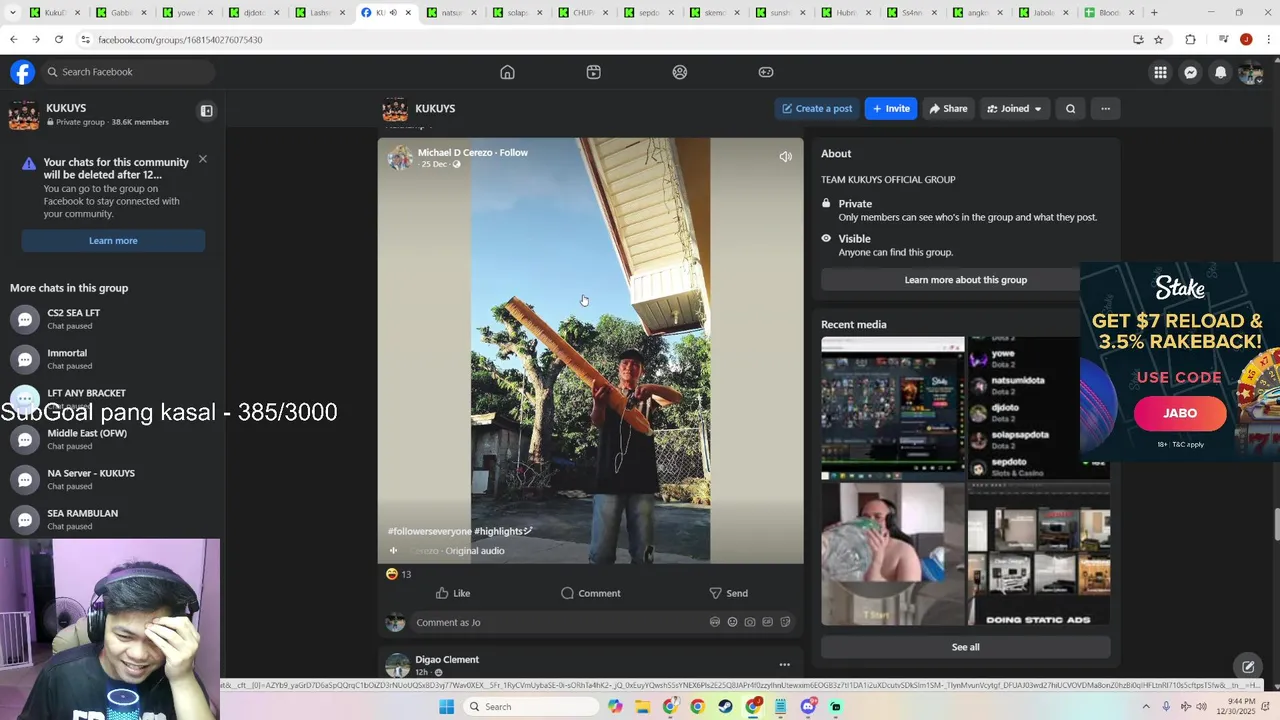The width and height of the screenshot is (1280, 720).
Task: Open the emoji picker in comment box
Action: 732,622
